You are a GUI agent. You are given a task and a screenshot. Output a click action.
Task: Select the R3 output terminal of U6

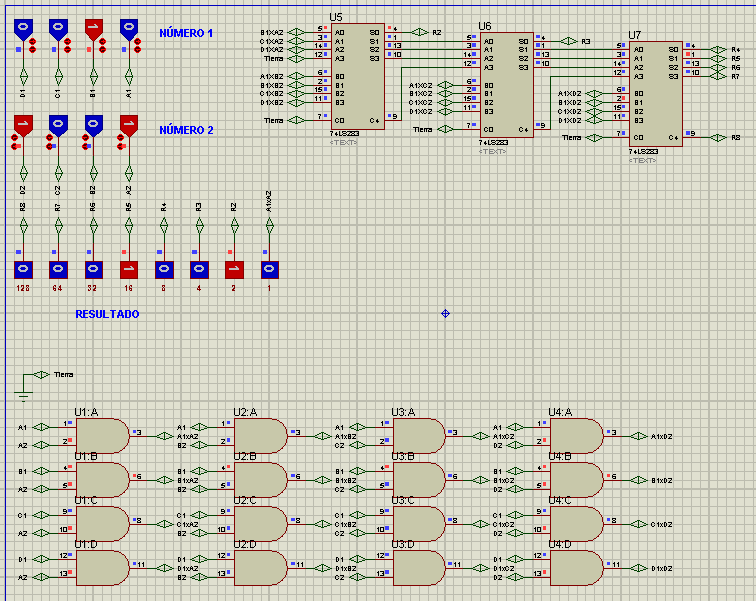569,41
